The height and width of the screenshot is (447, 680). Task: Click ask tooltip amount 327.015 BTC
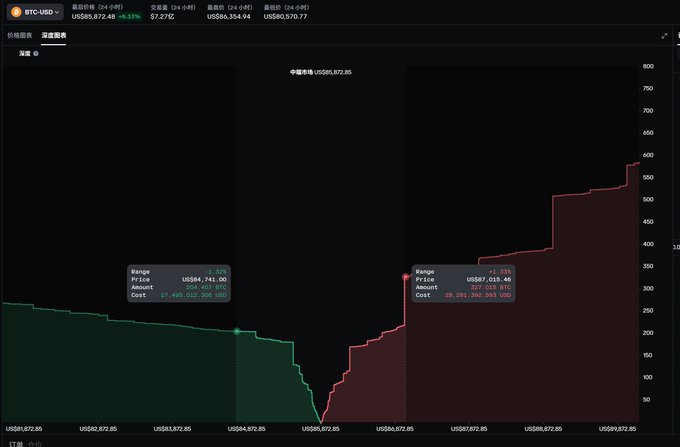point(490,287)
